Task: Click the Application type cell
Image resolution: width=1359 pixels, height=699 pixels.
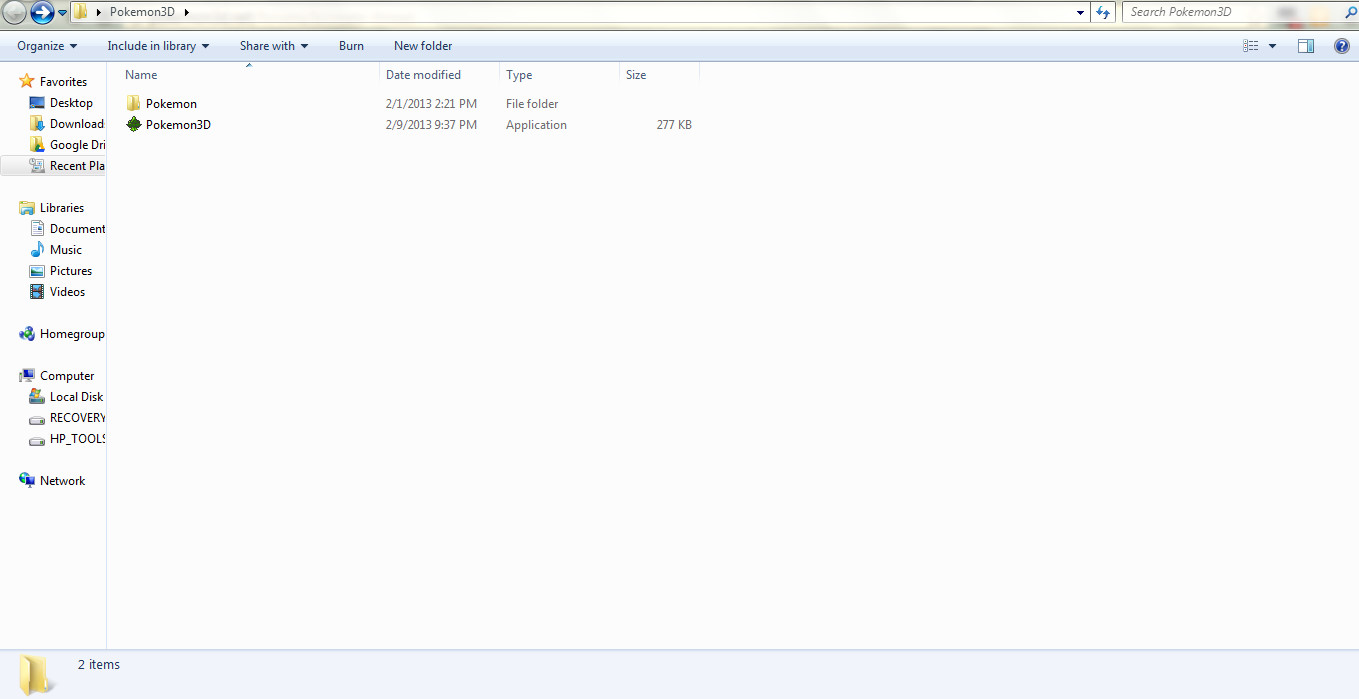Action: [x=536, y=125]
